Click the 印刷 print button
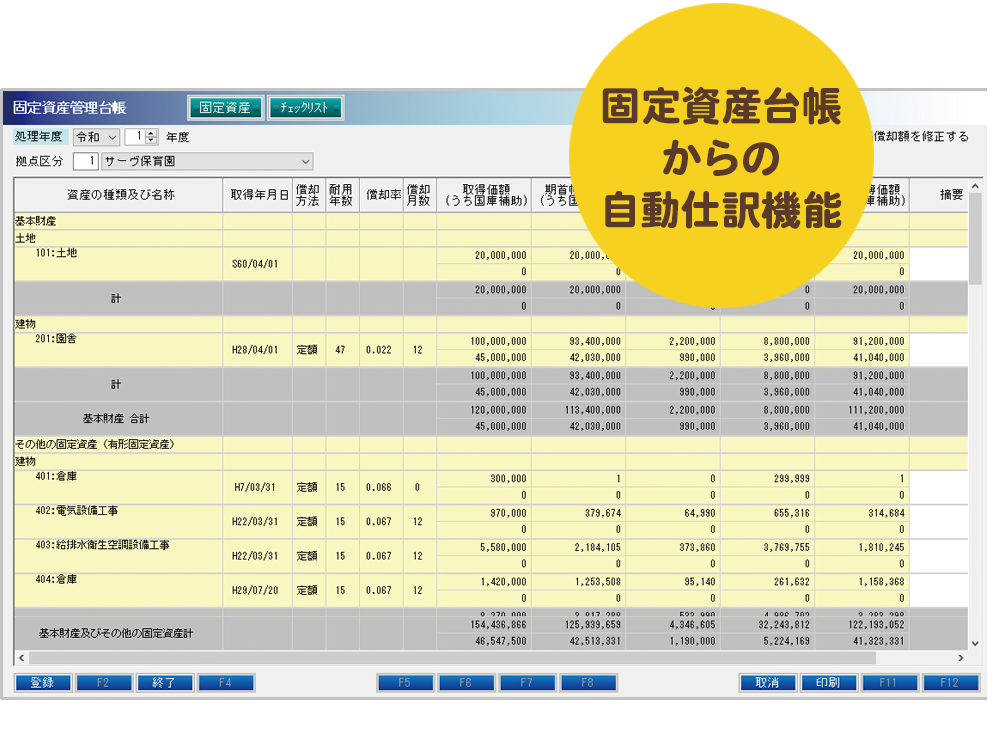 pyautogui.click(x=828, y=683)
